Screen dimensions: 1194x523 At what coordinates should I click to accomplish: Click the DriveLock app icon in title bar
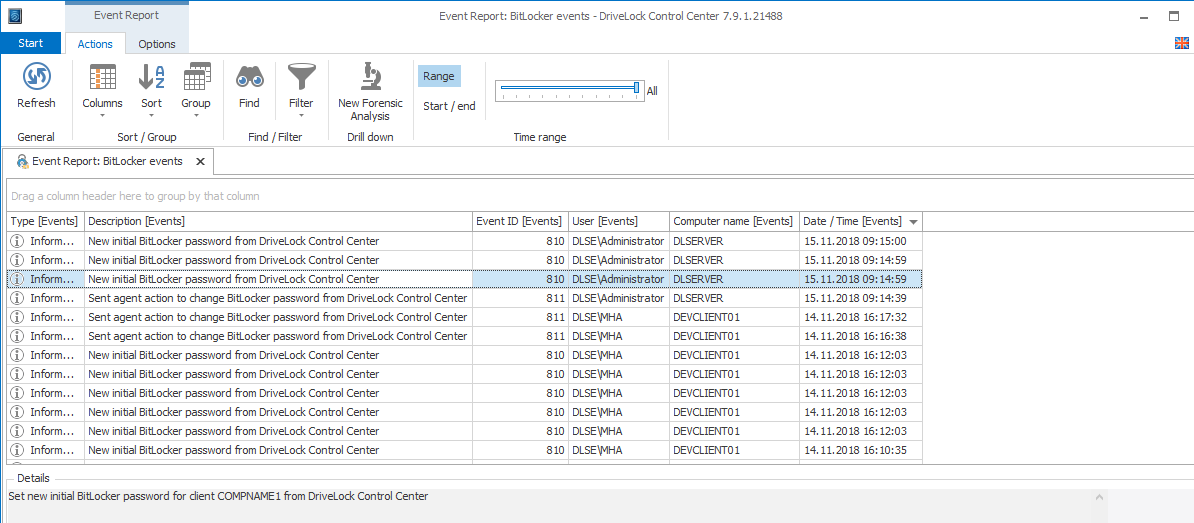point(15,16)
